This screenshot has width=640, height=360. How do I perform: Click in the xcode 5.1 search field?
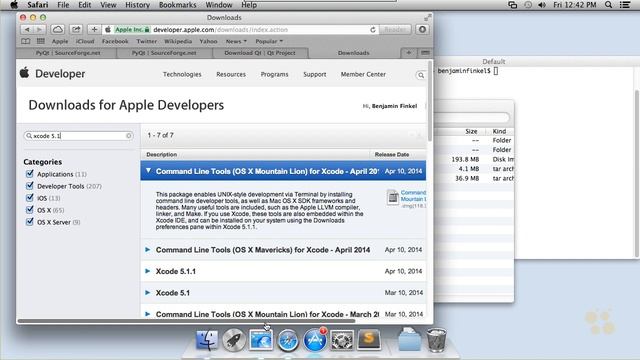[x=78, y=136]
